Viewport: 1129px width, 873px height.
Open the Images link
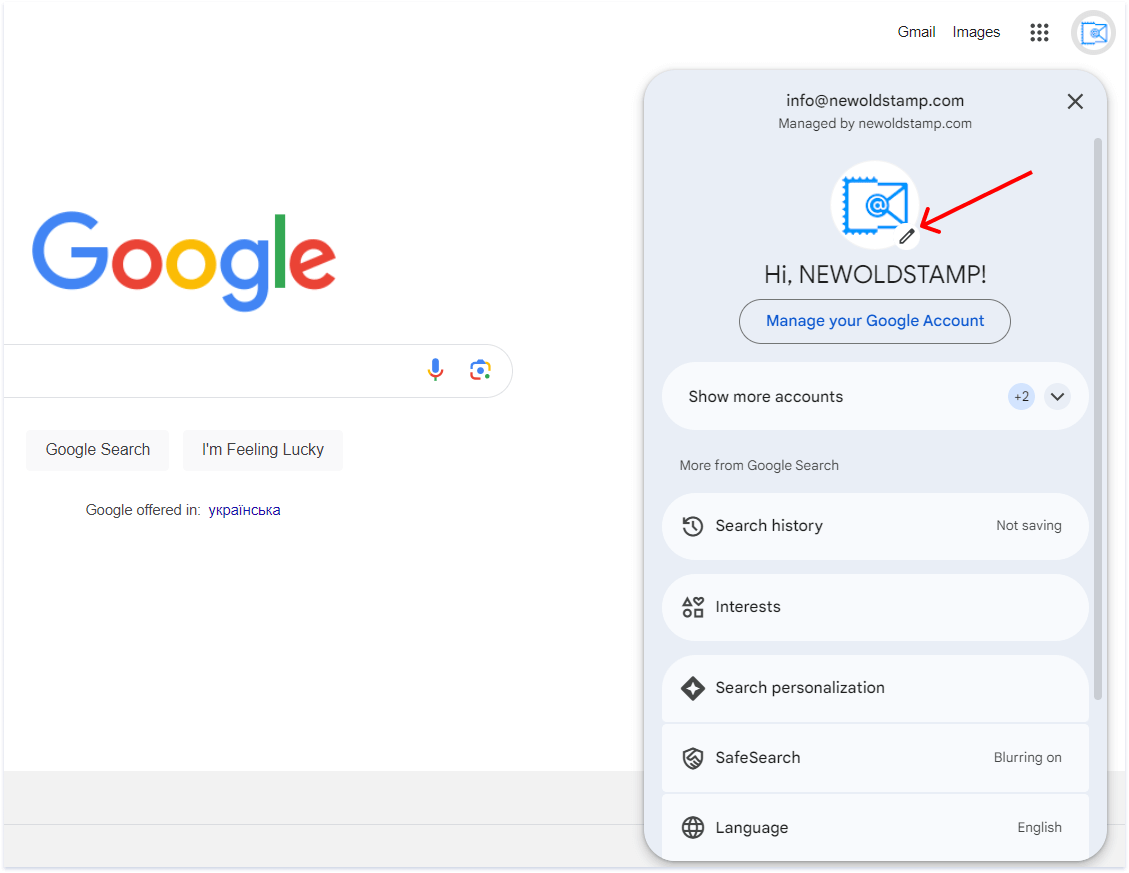click(x=976, y=32)
